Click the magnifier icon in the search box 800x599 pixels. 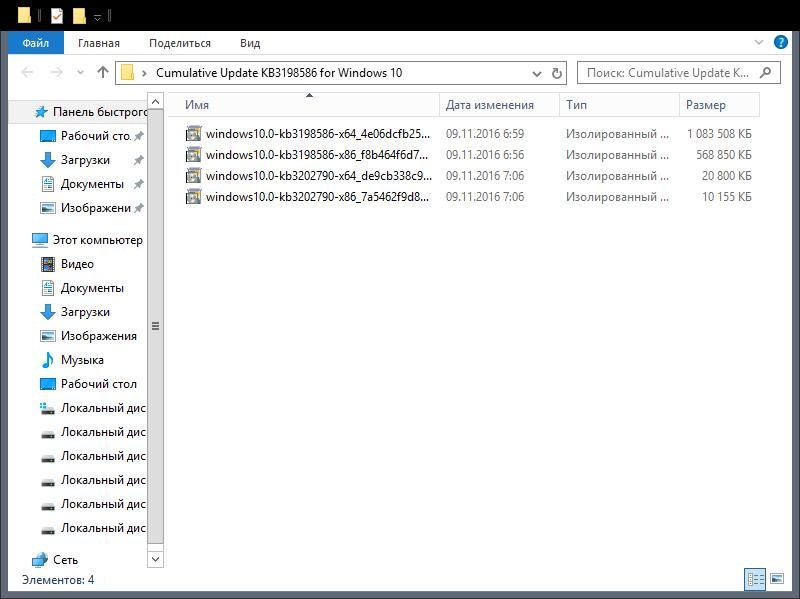(x=765, y=72)
